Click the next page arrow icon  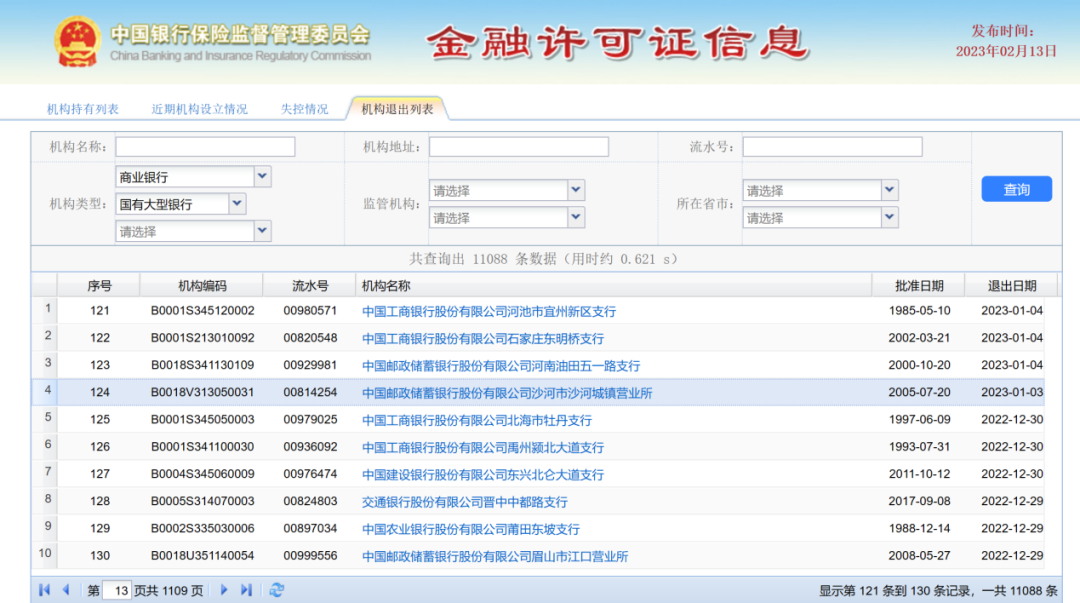[224, 590]
